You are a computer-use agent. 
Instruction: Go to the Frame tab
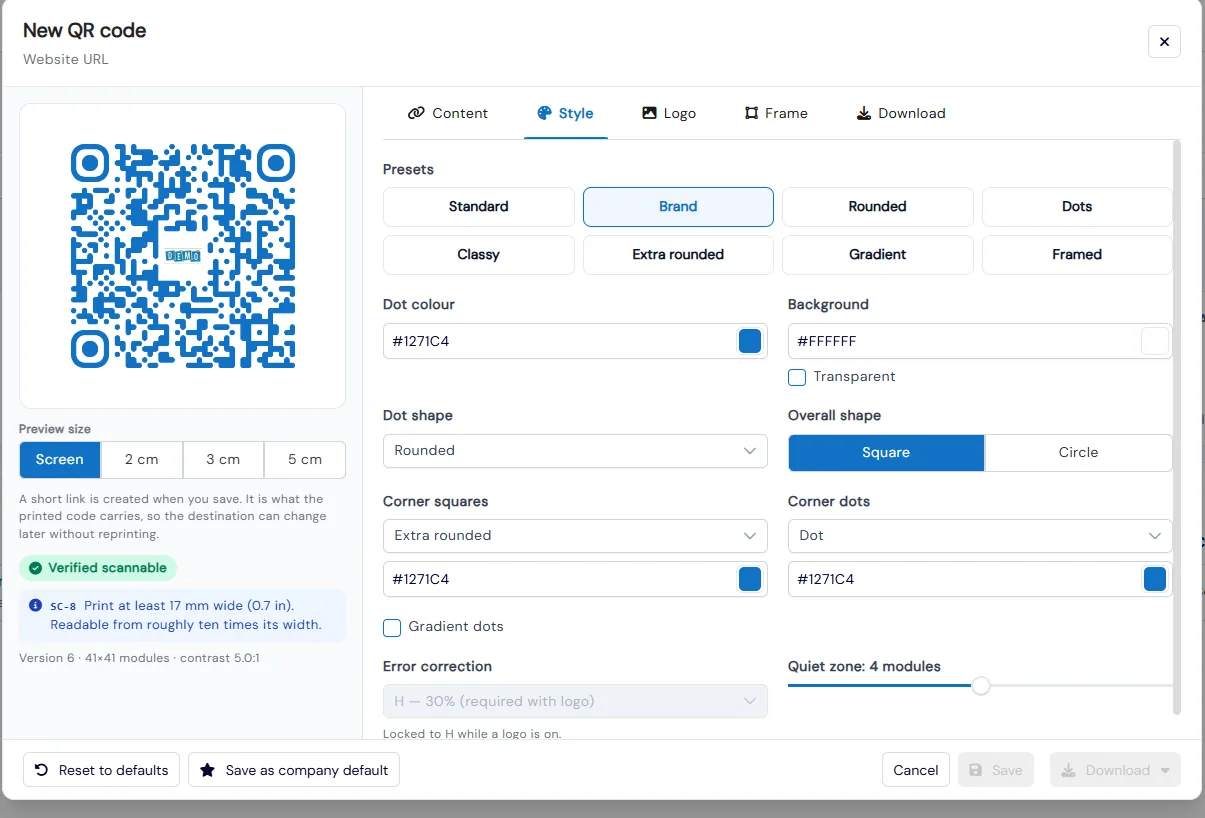(776, 113)
